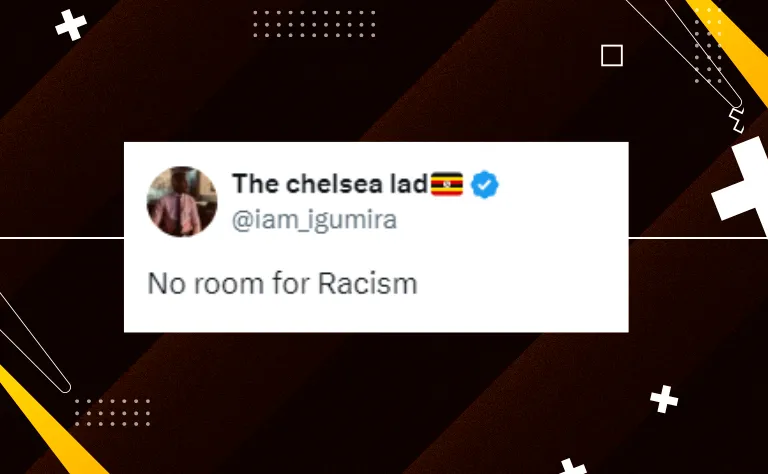
Task: Open the round profile avatar photo
Action: (x=182, y=201)
